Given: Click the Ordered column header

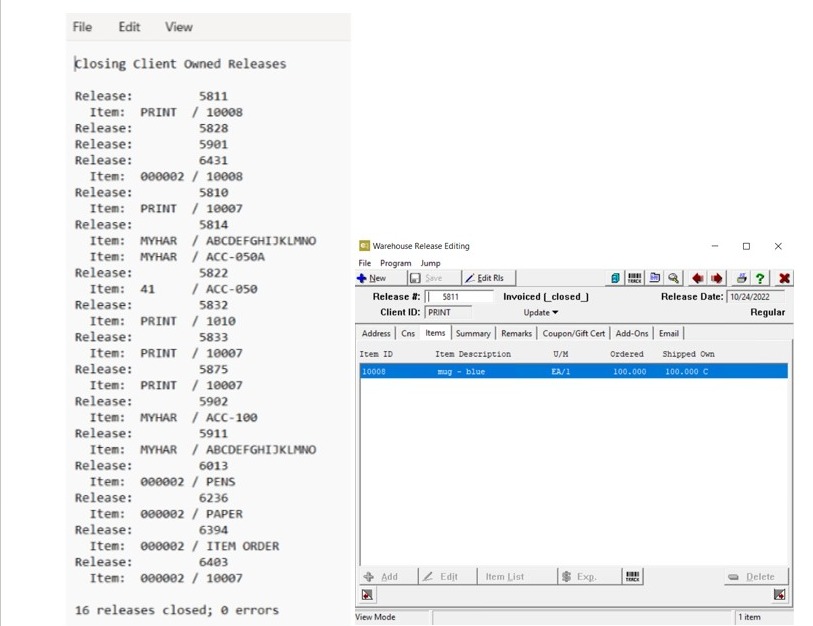Looking at the screenshot, I should click(626, 354).
